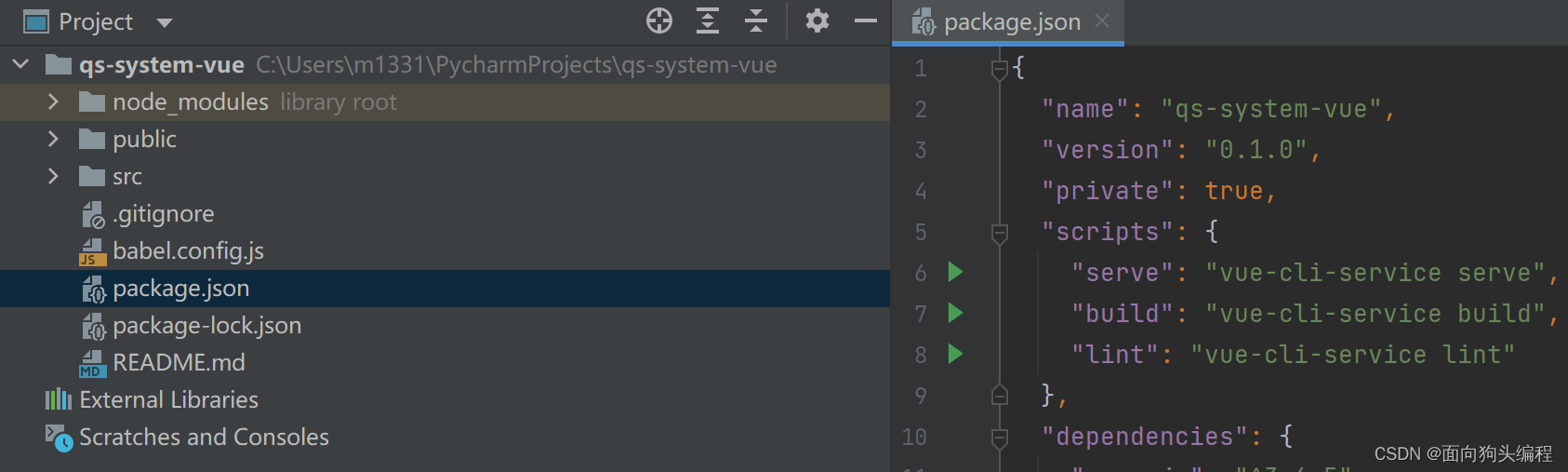Click the Collapse All icon in Project toolbar

coord(756,20)
